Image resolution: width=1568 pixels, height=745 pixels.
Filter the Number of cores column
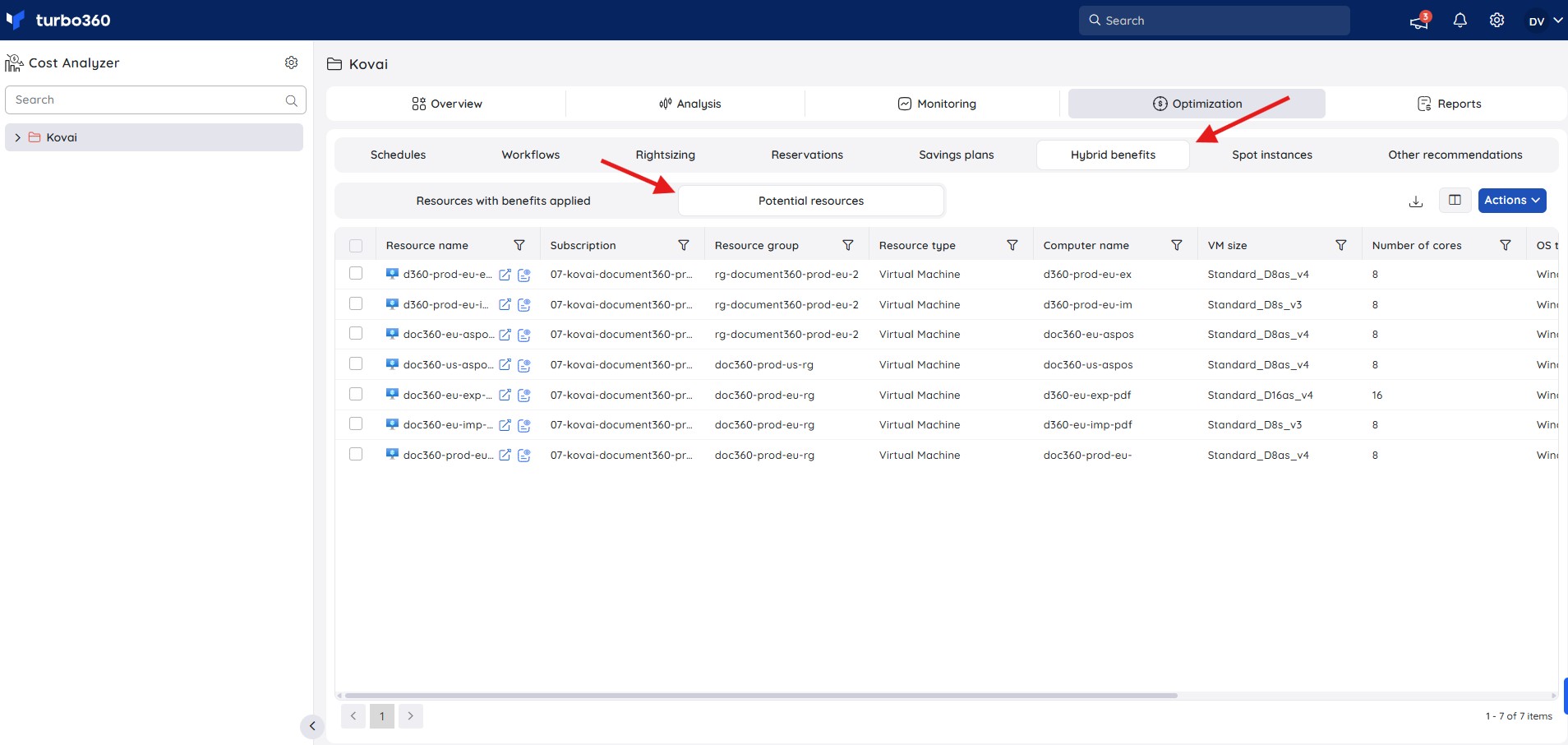pyautogui.click(x=1506, y=245)
